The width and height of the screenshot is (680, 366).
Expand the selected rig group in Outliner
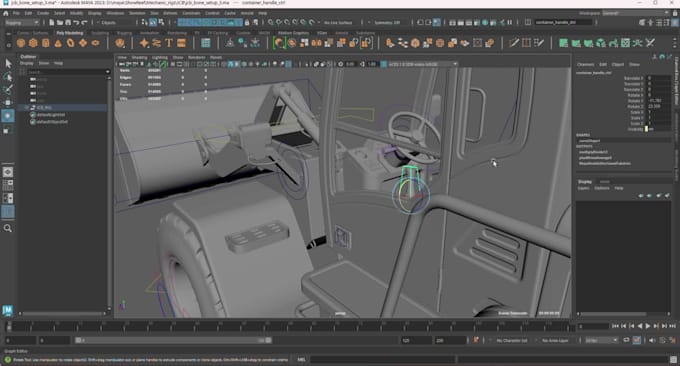pos(27,108)
